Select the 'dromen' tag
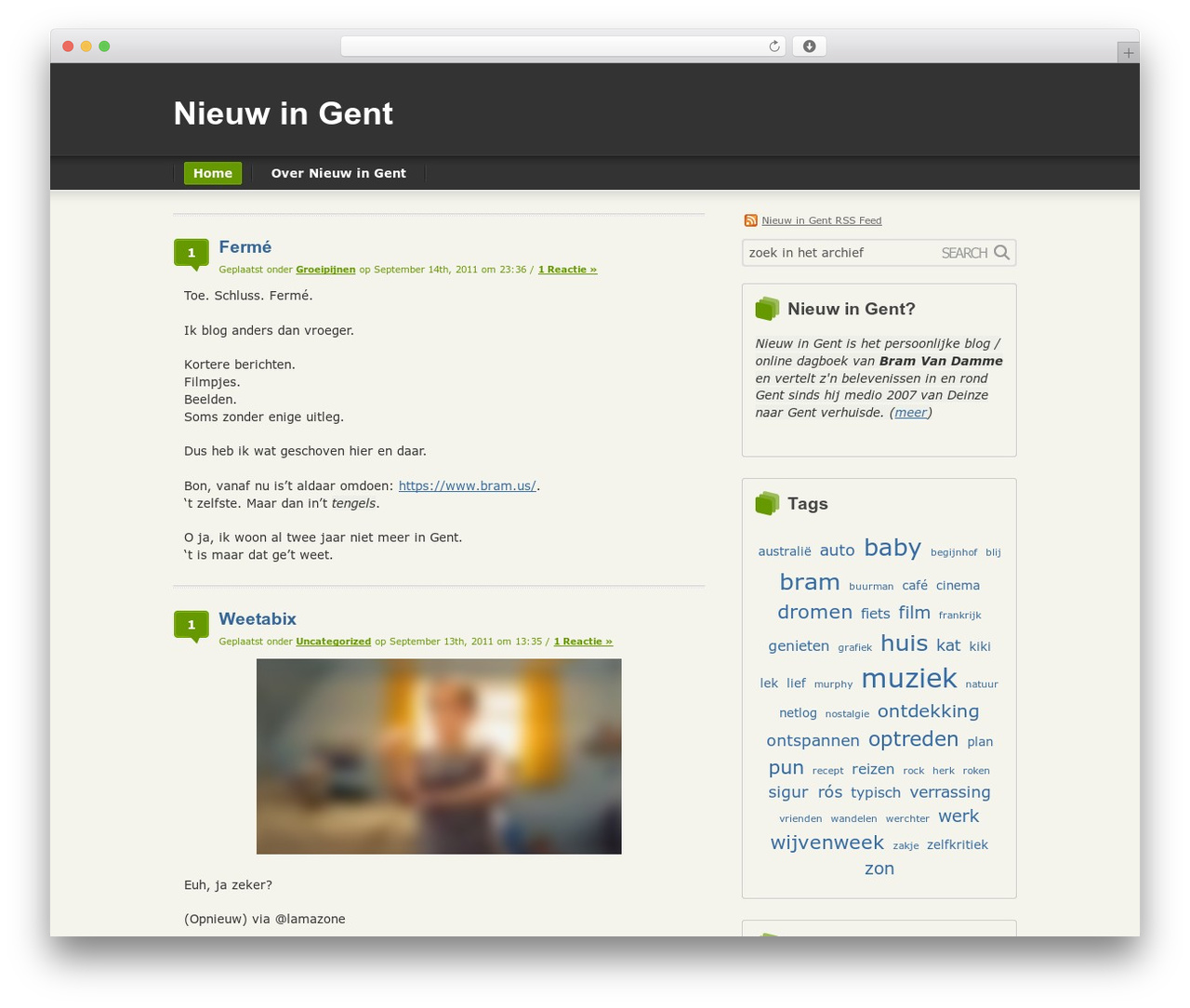The height and width of the screenshot is (1008, 1190). click(815, 612)
